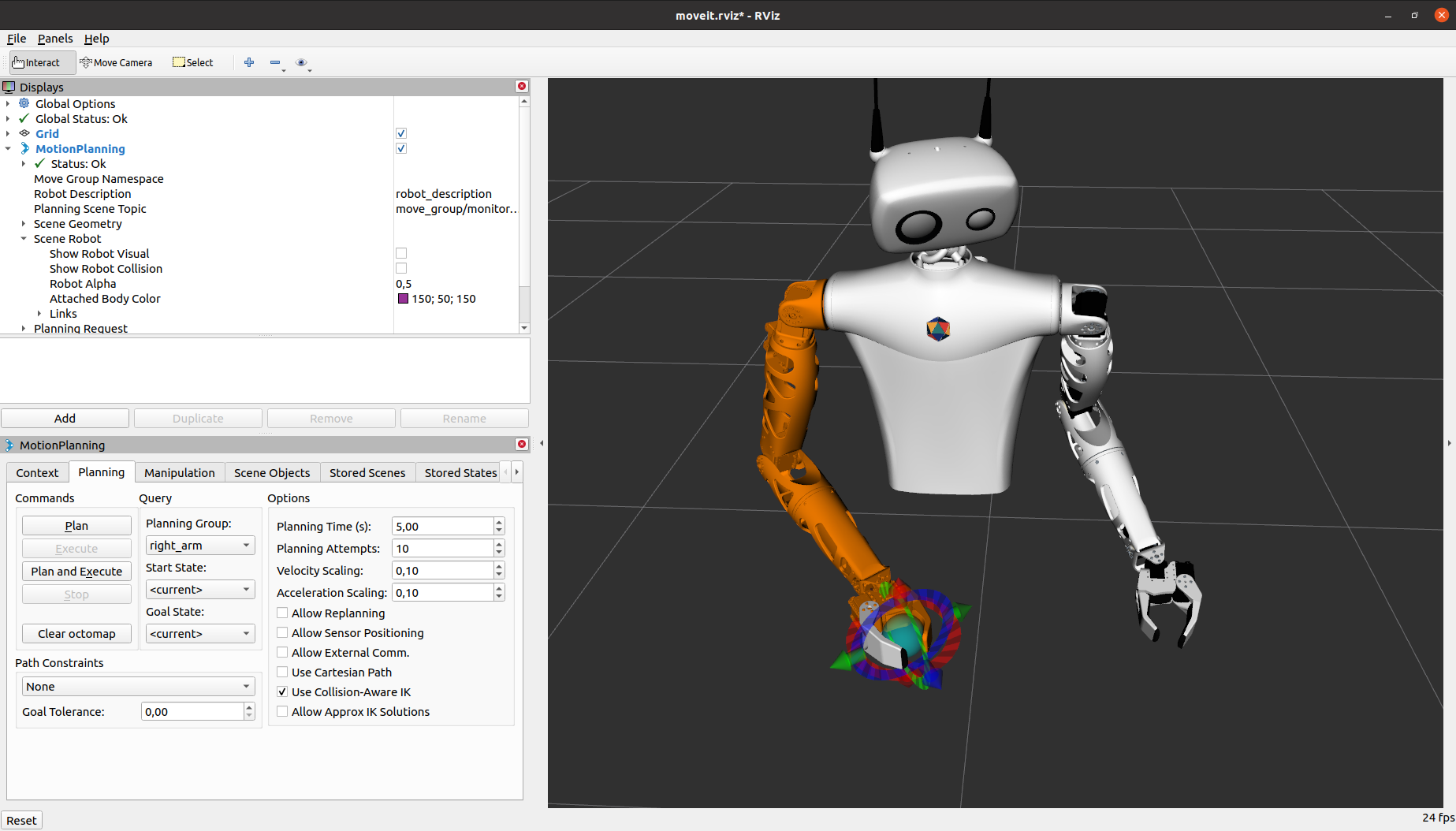Toggle the MotionPlanning display checkbox

click(x=401, y=148)
